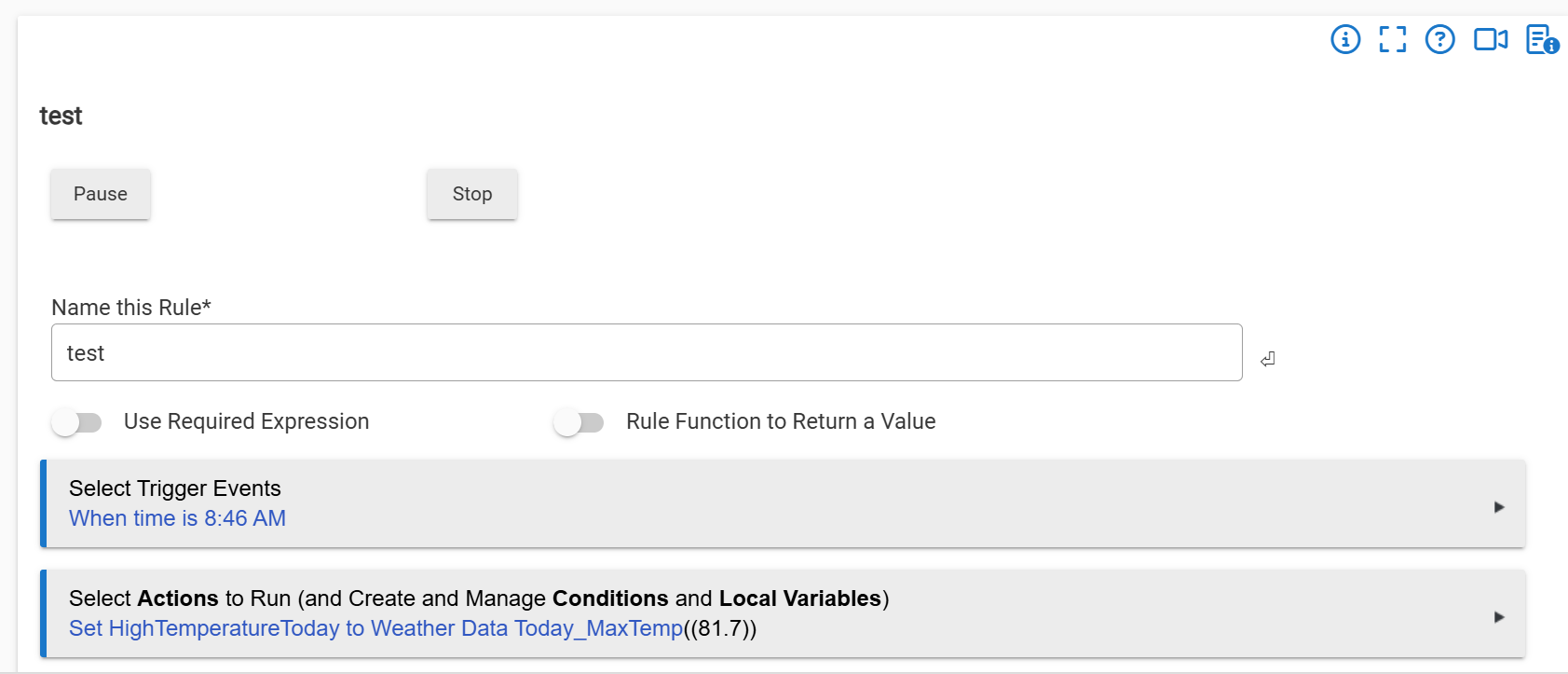
Task: Click the 'Rule Function to Return a Value' label
Action: point(781,421)
